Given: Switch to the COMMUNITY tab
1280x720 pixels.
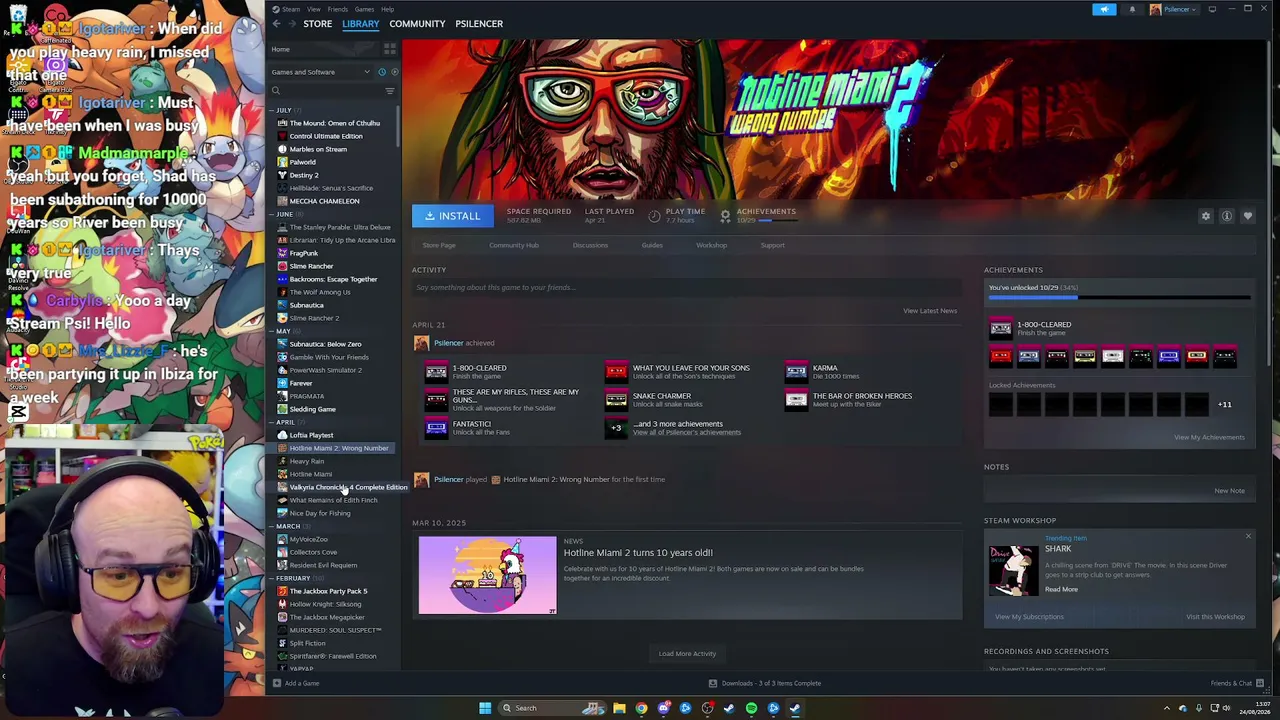Looking at the screenshot, I should pos(417,24).
